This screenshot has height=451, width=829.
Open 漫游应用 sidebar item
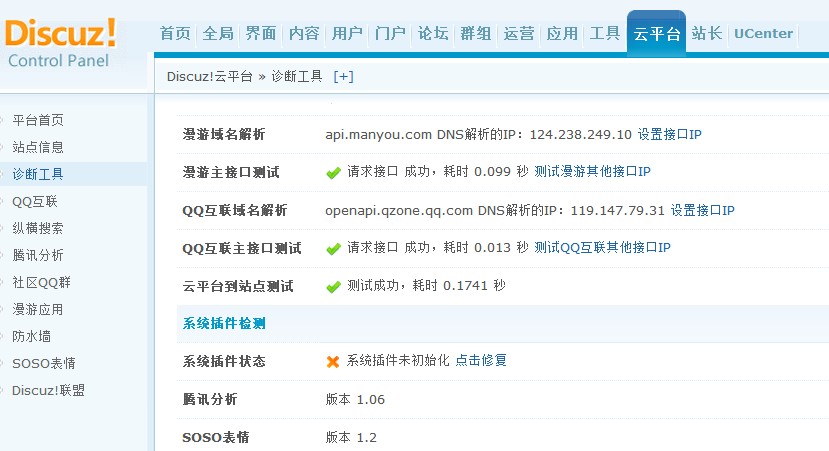[38, 309]
